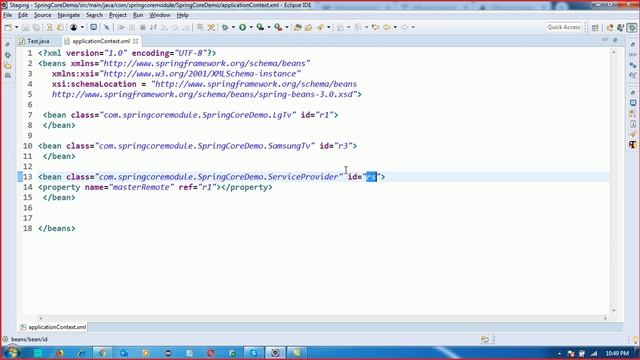640x360 pixels.
Task: Click the Save All icon
Action: pyautogui.click(x=36, y=27)
